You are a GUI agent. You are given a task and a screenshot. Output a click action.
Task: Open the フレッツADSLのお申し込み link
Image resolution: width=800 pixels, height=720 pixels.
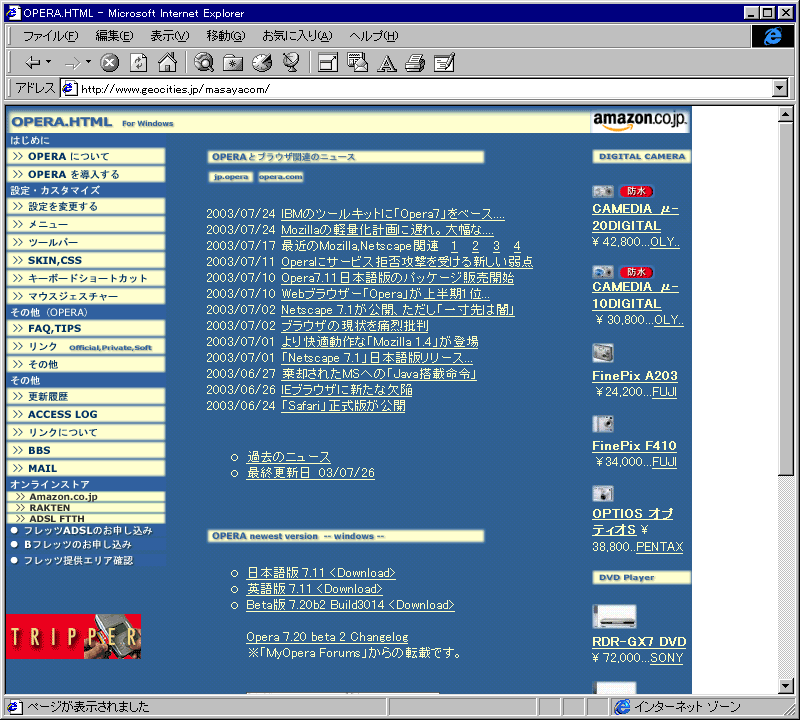[x=88, y=530]
